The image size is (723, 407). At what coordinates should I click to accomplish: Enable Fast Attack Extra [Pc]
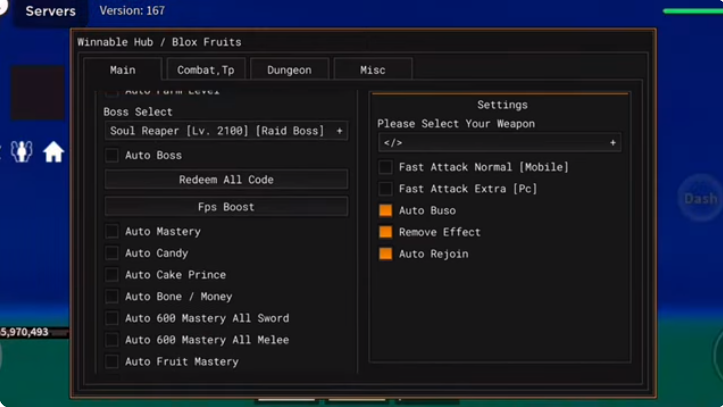click(385, 189)
